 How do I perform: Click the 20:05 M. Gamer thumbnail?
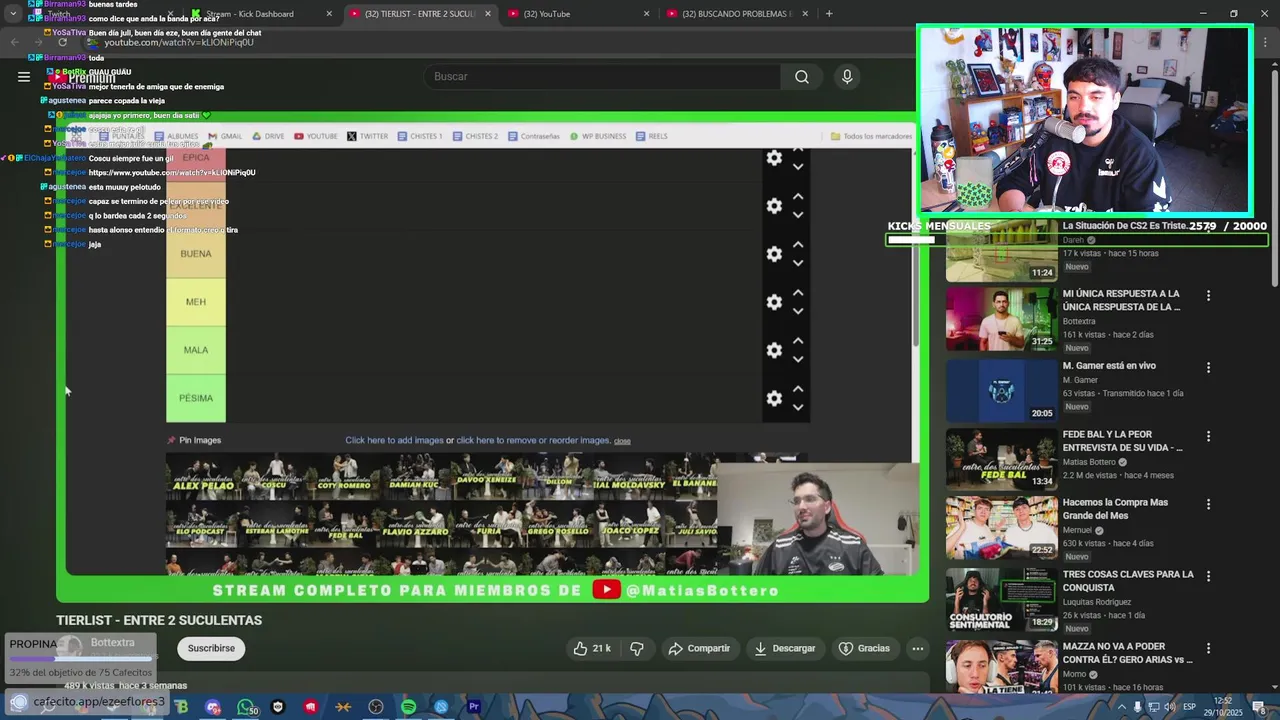(x=1001, y=391)
